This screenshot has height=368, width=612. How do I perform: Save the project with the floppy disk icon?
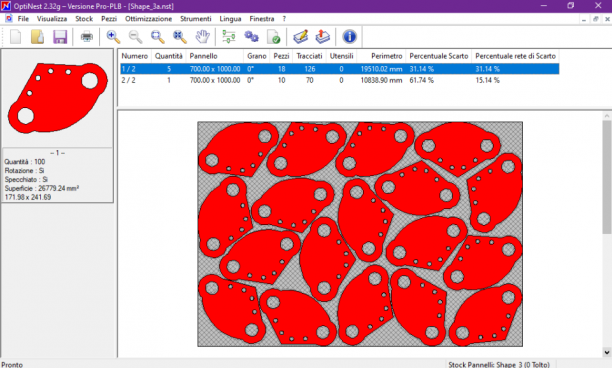point(60,37)
